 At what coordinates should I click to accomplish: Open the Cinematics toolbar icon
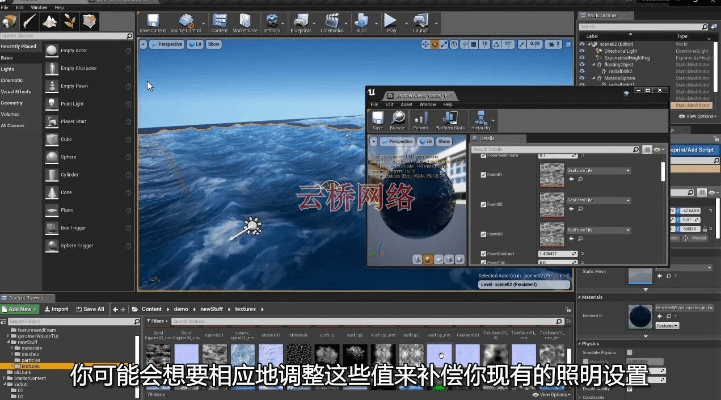pyautogui.click(x=332, y=22)
